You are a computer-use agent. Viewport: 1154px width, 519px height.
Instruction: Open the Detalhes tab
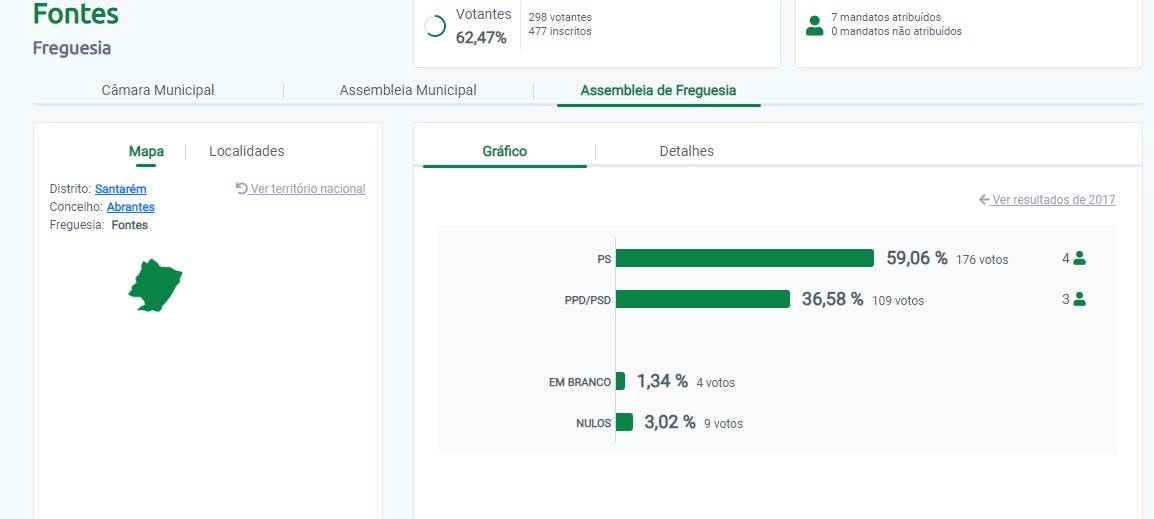[x=686, y=151]
